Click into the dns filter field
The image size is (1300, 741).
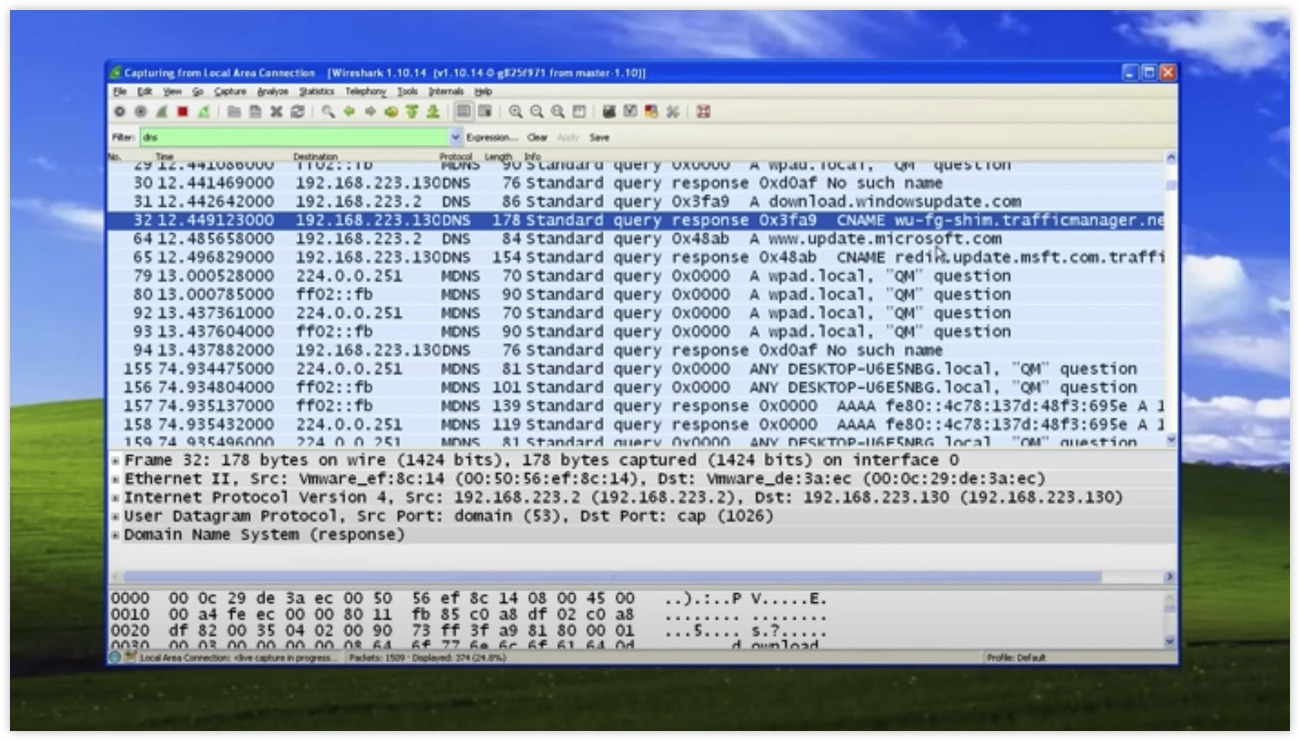294,137
